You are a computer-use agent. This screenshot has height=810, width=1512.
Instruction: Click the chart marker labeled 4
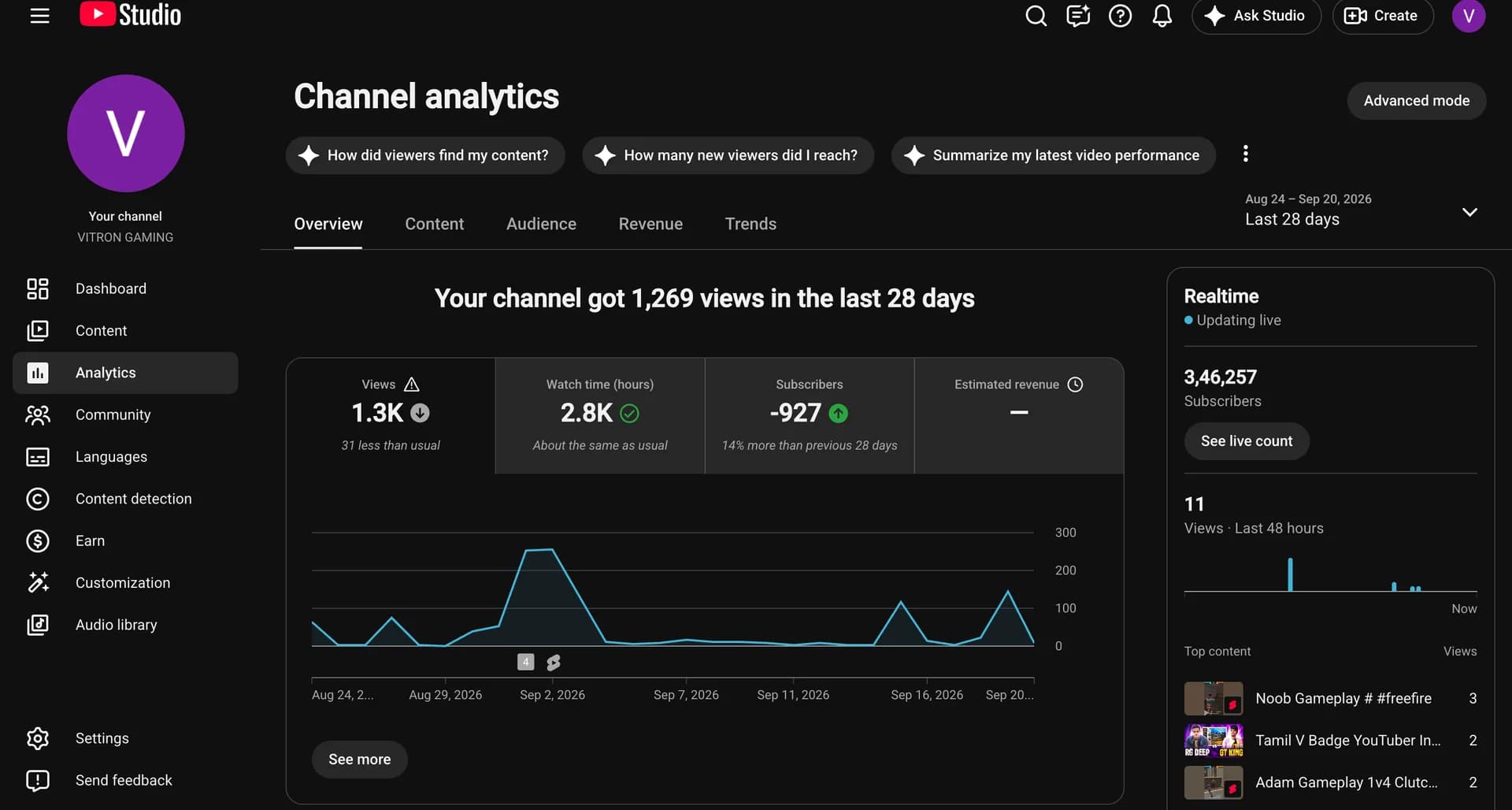tap(525, 662)
